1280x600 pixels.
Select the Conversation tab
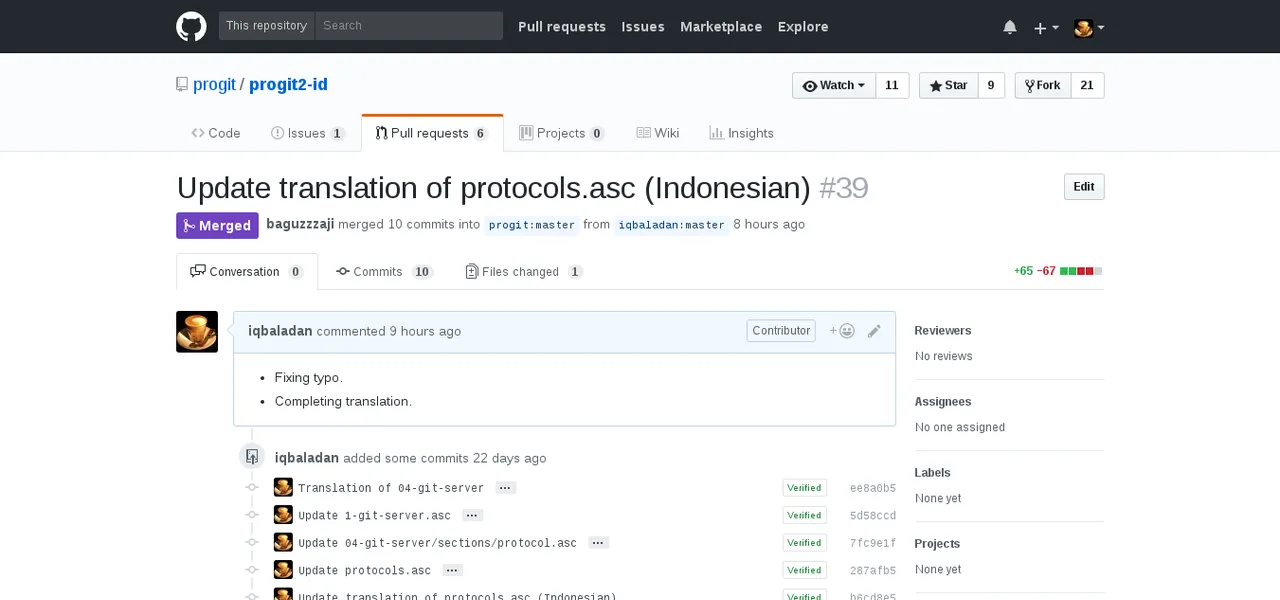[247, 272]
